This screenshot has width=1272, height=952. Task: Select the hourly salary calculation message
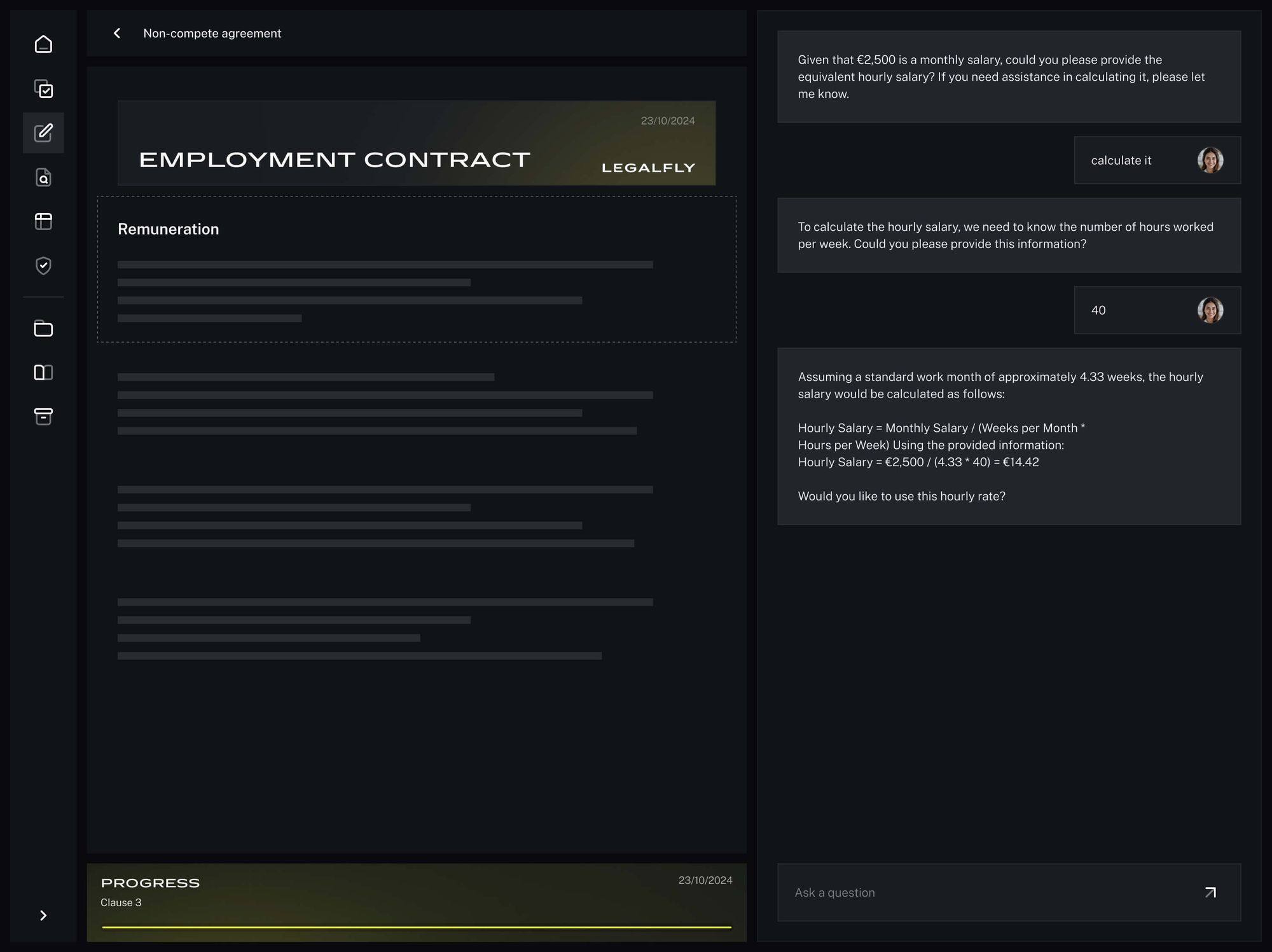[1009, 436]
